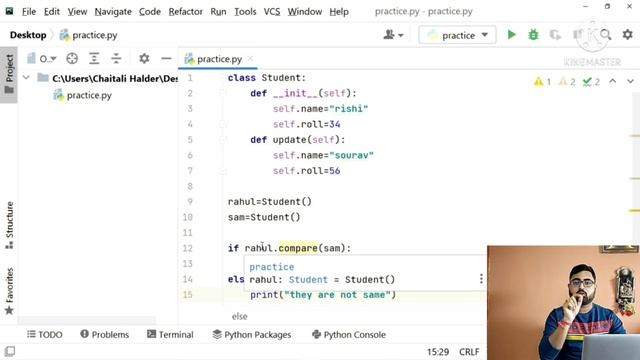Open the Edit menu

pyautogui.click(x=52, y=11)
